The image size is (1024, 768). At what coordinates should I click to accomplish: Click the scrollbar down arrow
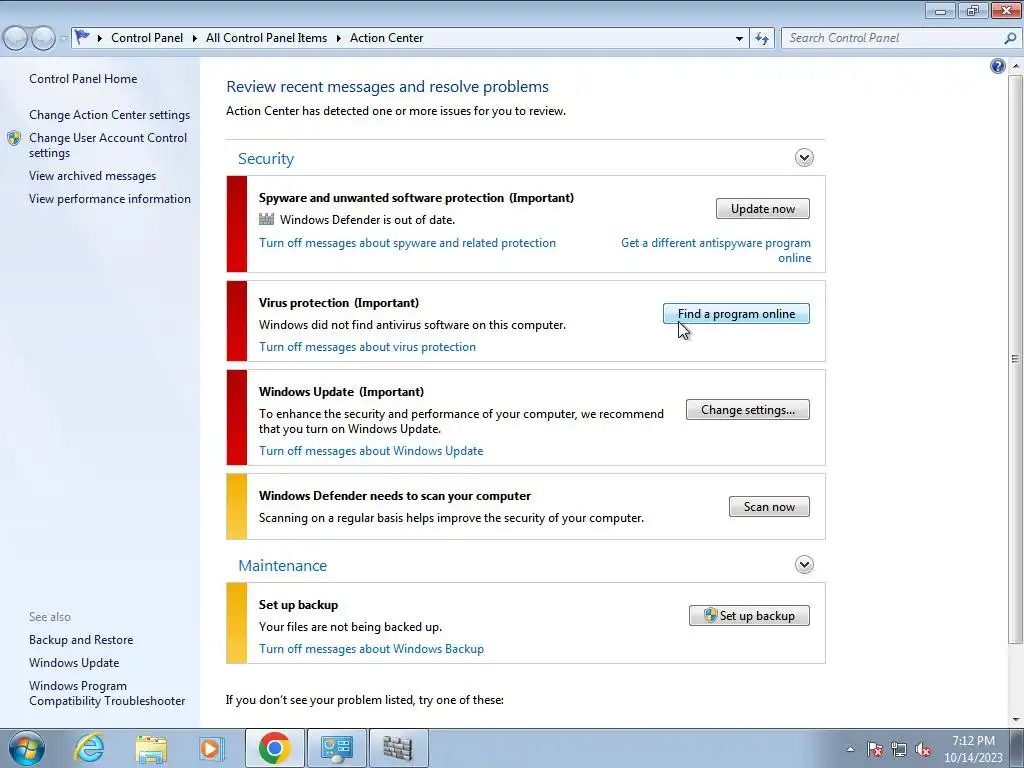coord(1015,720)
